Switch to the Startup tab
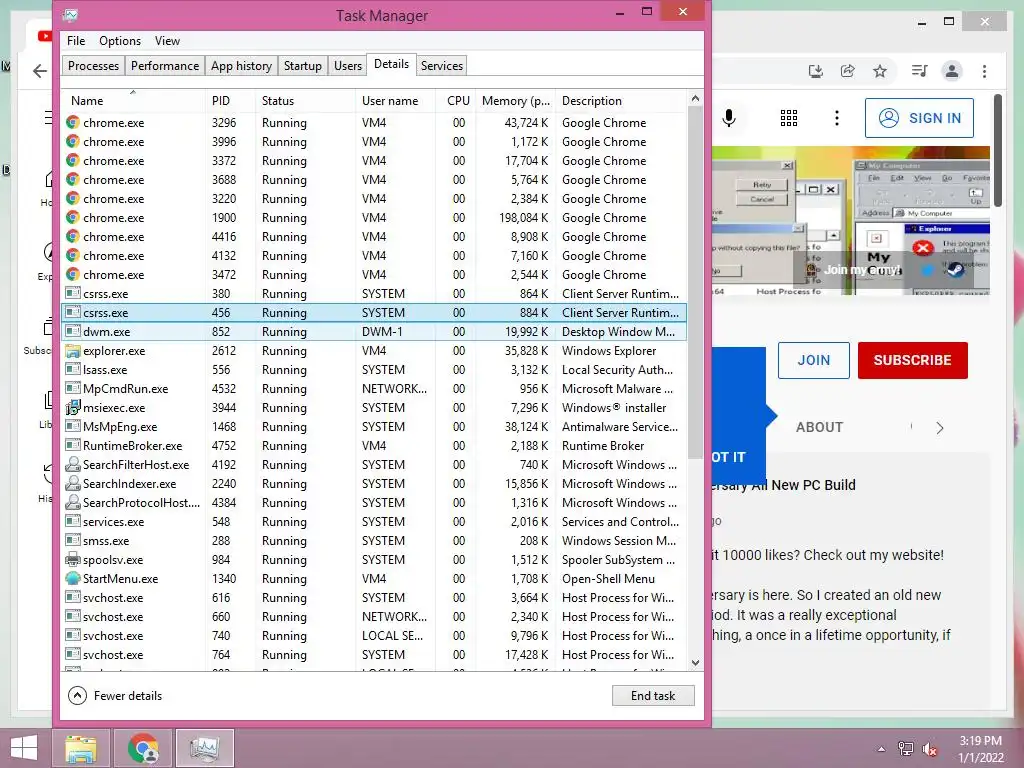The width and height of the screenshot is (1024, 768). [x=302, y=66]
